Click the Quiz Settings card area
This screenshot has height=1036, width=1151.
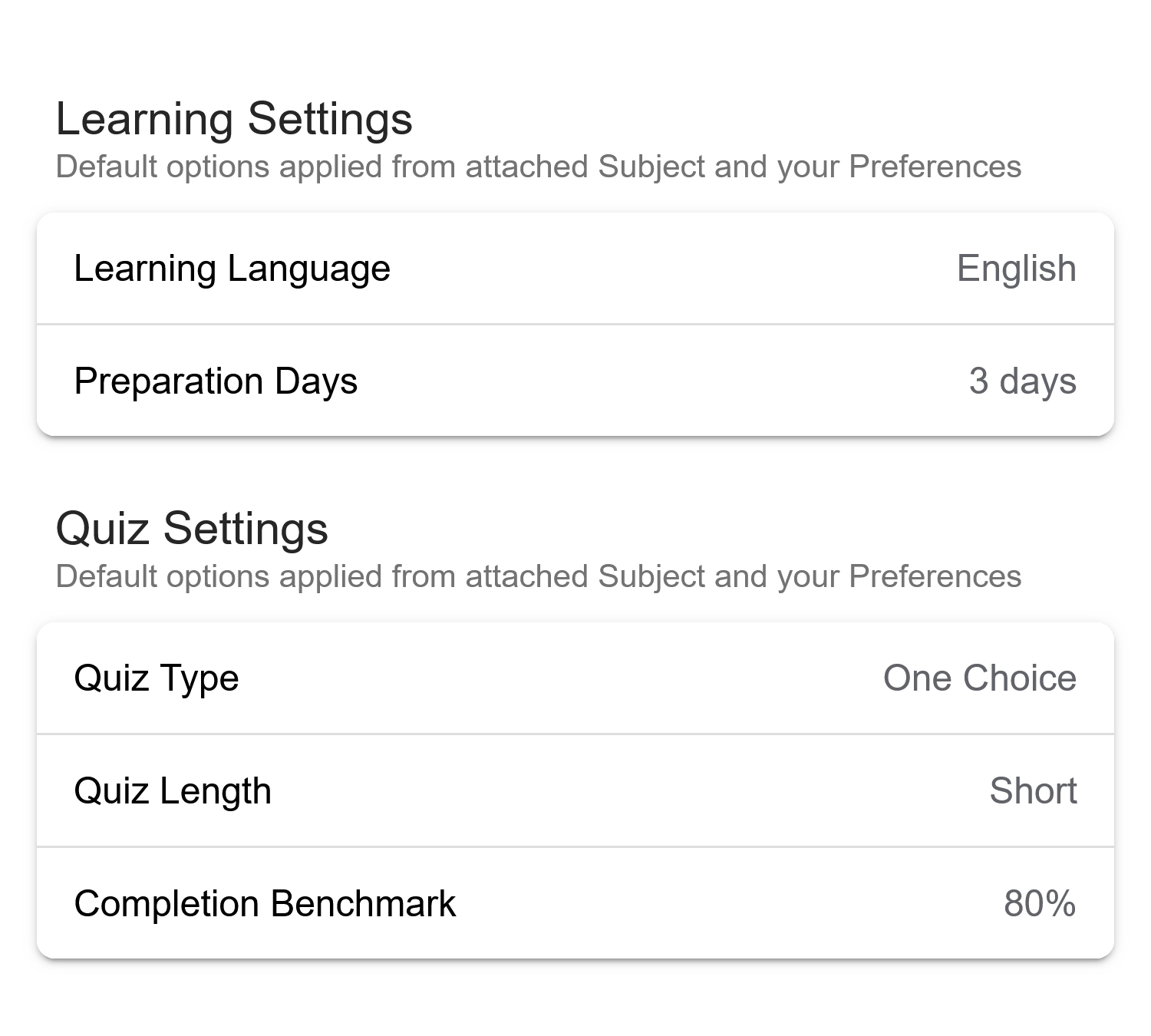pyautogui.click(x=575, y=790)
